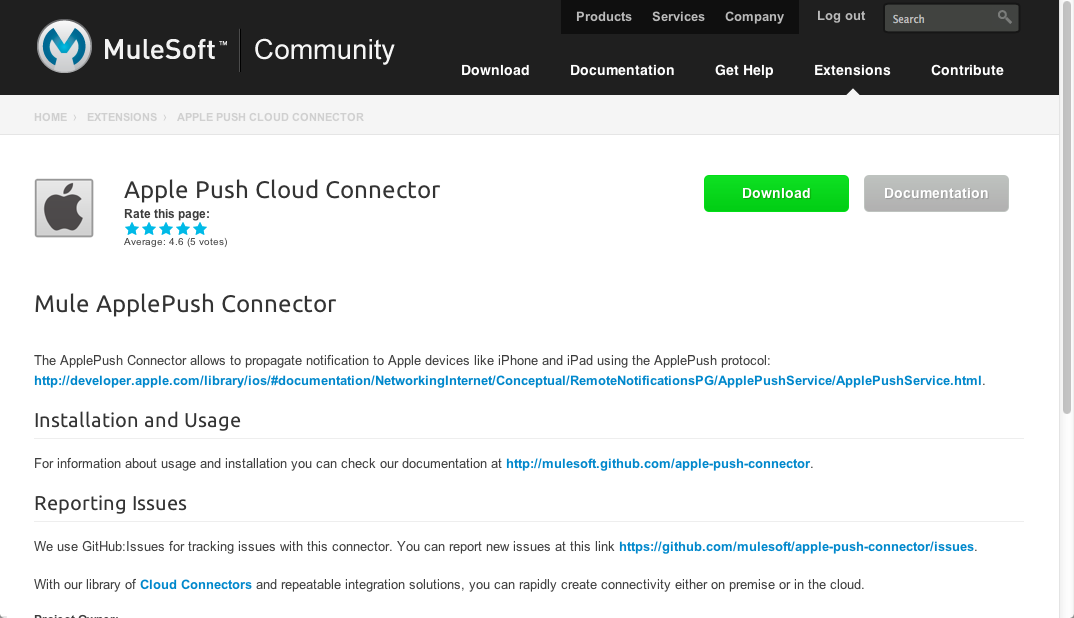Follow the Cloud Connectors link
This screenshot has height=618, width=1074.
pyautogui.click(x=196, y=584)
